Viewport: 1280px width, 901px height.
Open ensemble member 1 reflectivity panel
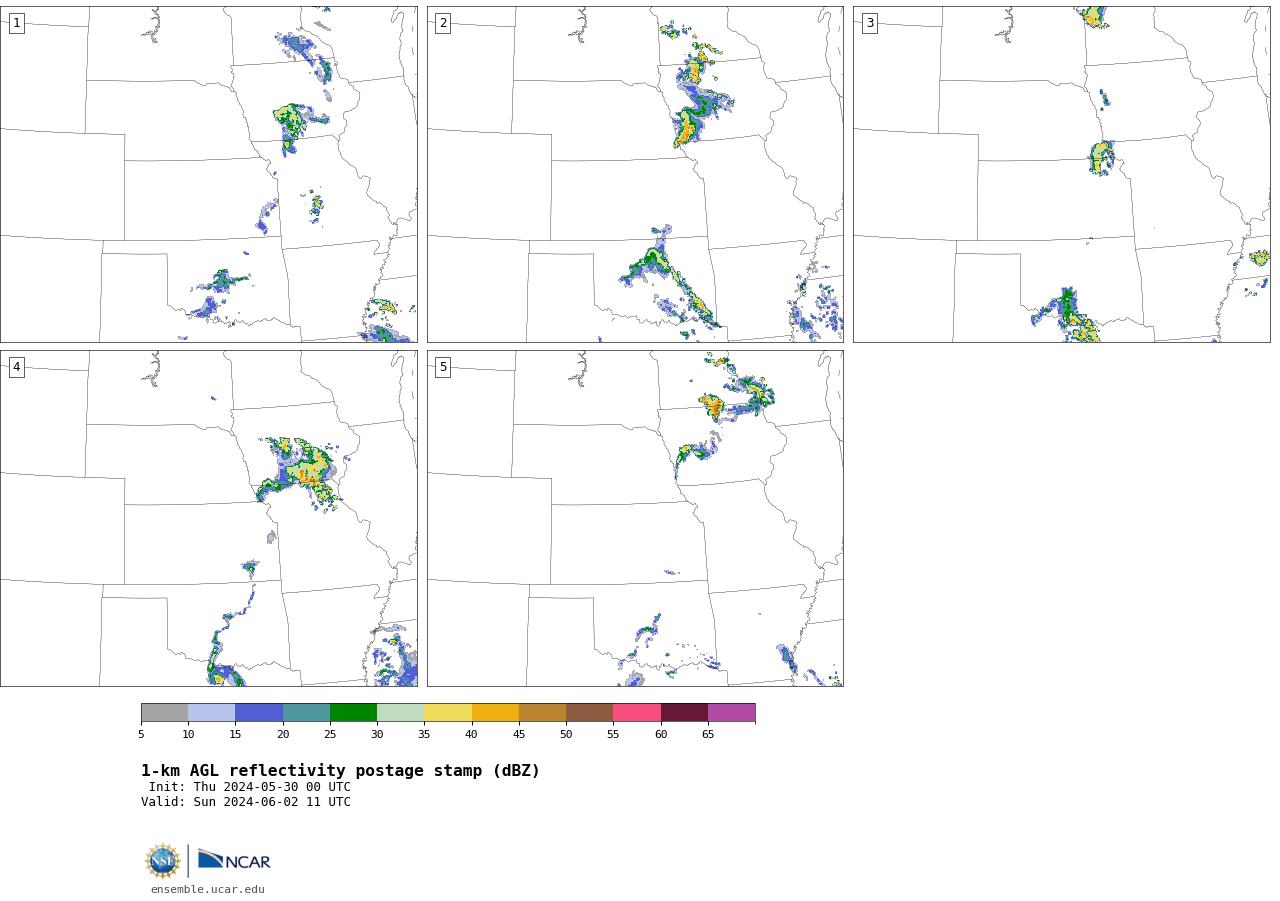point(209,174)
